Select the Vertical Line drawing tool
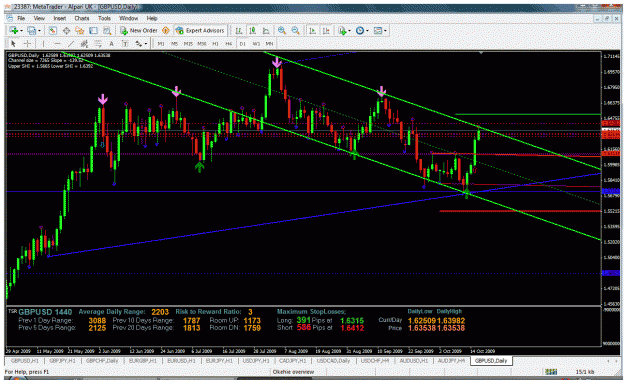625x380 pixels. (43, 44)
